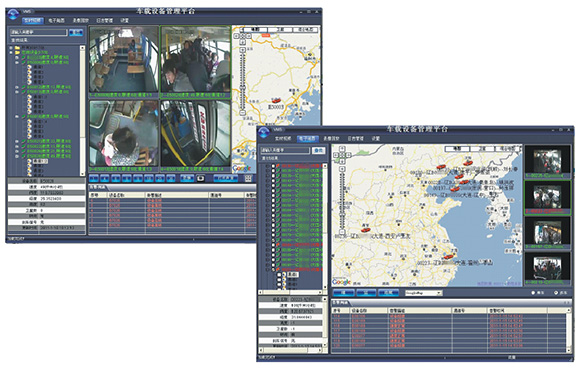Open 日志管理 tab in live-video window

[105, 20]
